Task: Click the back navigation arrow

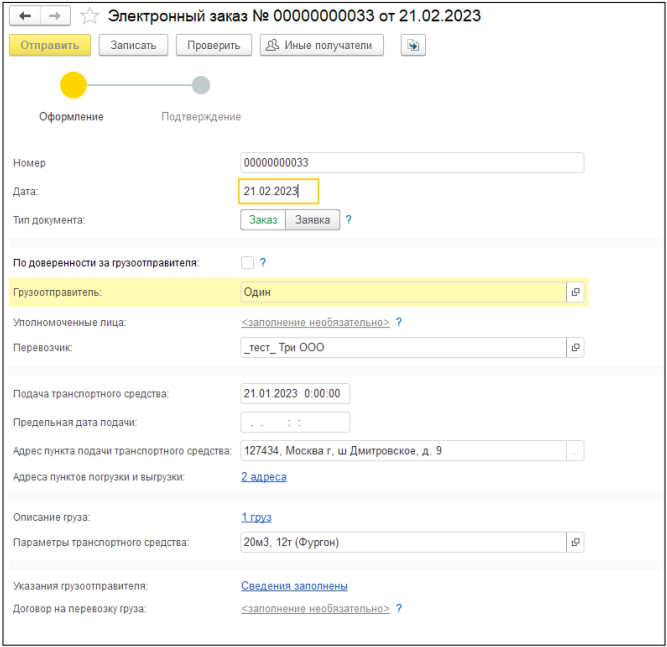Action: pos(25,17)
